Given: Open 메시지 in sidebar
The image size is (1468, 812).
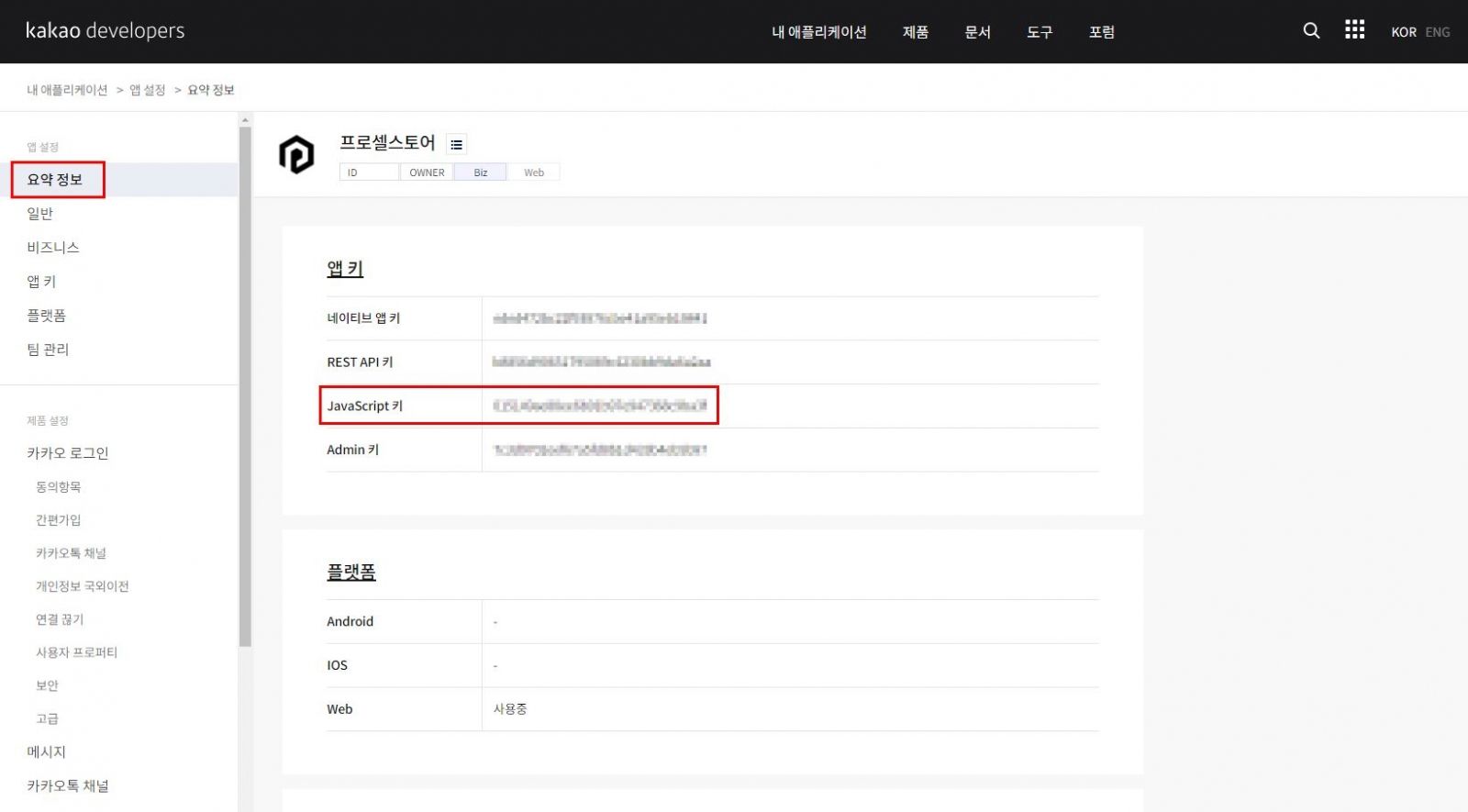Looking at the screenshot, I should pos(47,751).
